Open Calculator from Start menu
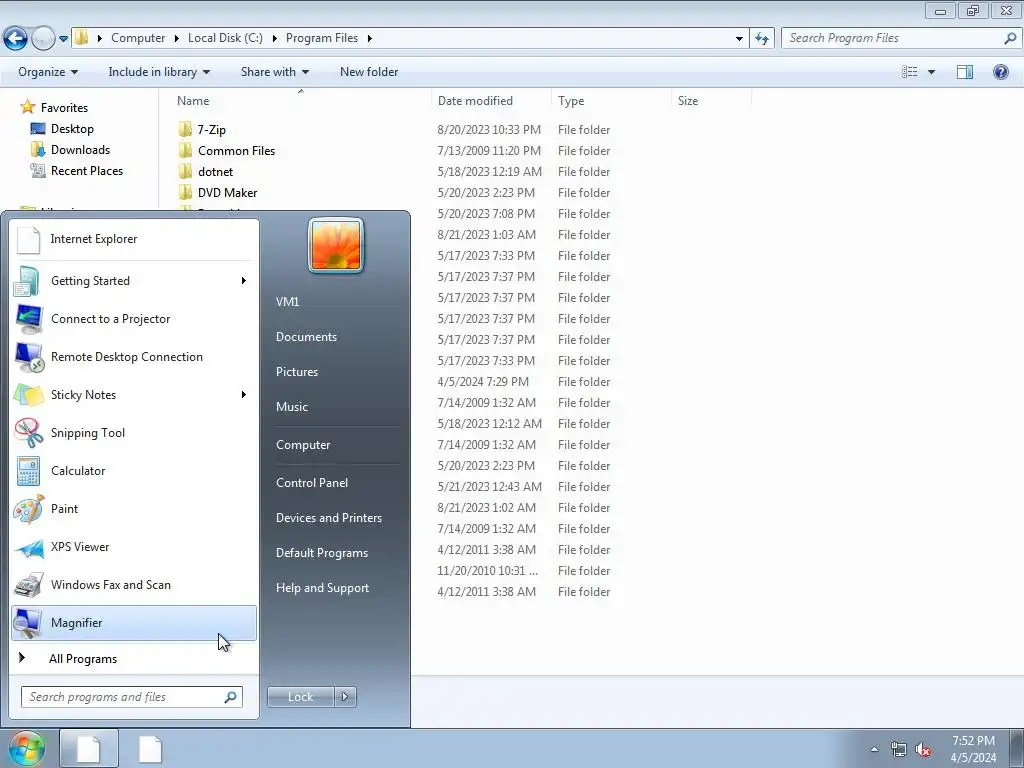The height and width of the screenshot is (768, 1024). tap(134, 471)
